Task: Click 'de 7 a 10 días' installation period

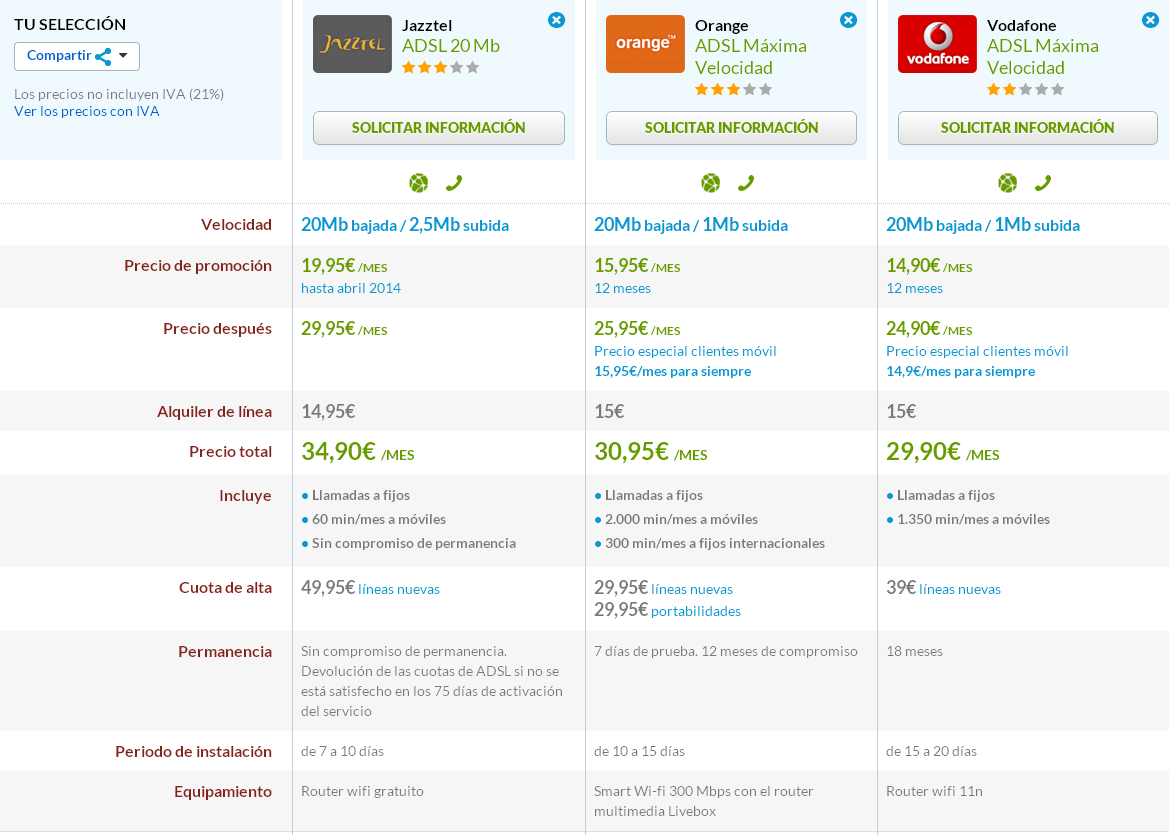Action: coord(342,751)
